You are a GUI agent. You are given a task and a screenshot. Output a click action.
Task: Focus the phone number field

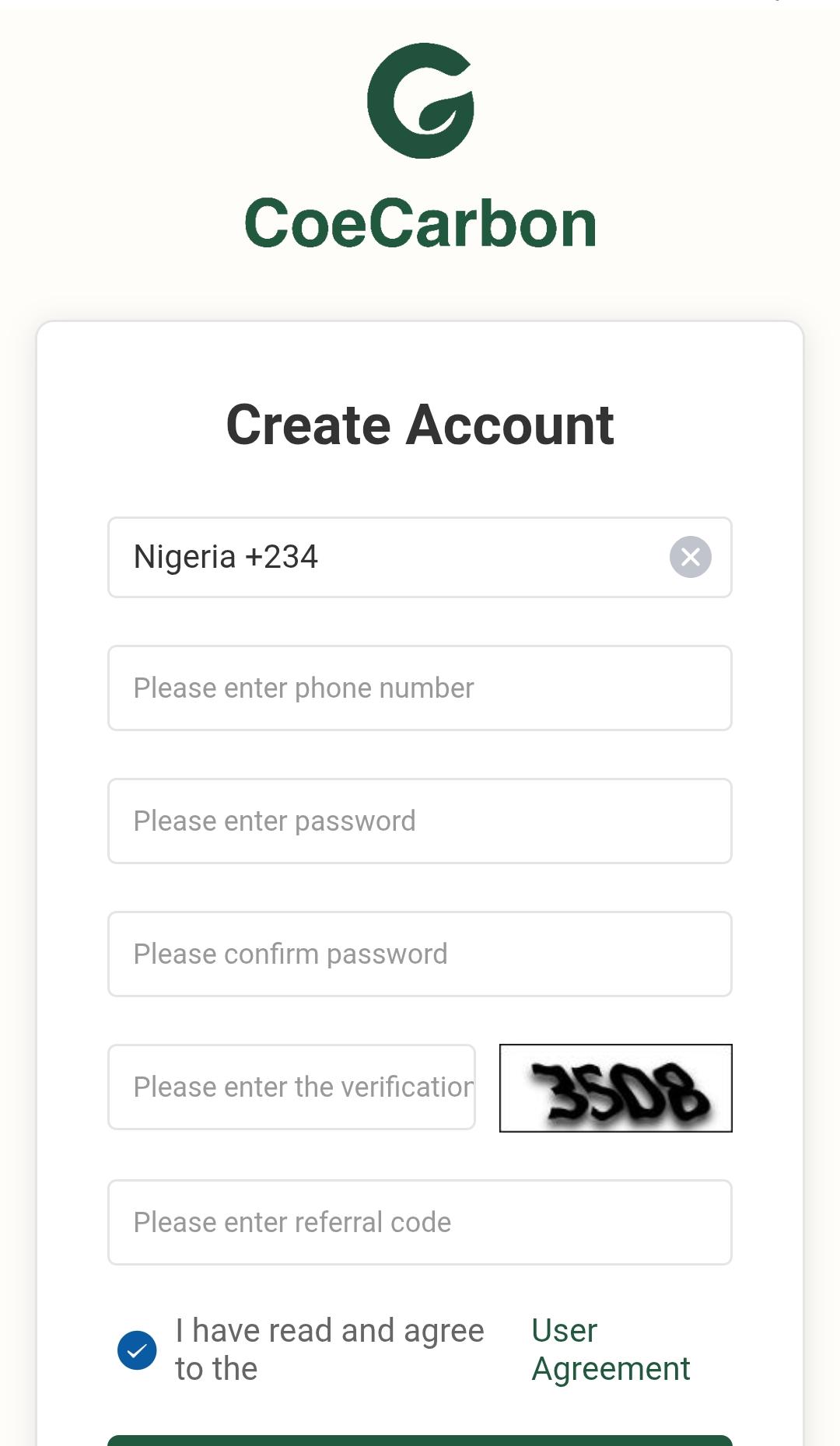tap(420, 688)
